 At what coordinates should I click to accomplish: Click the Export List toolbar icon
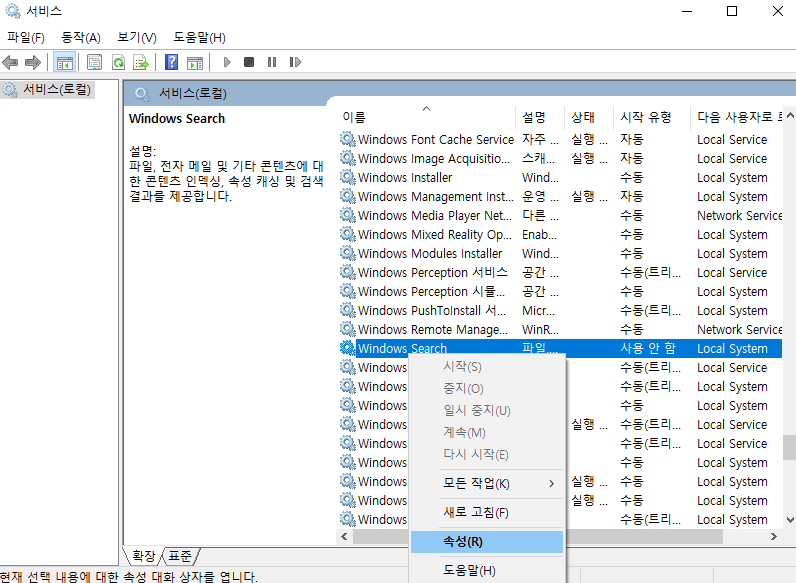(141, 62)
